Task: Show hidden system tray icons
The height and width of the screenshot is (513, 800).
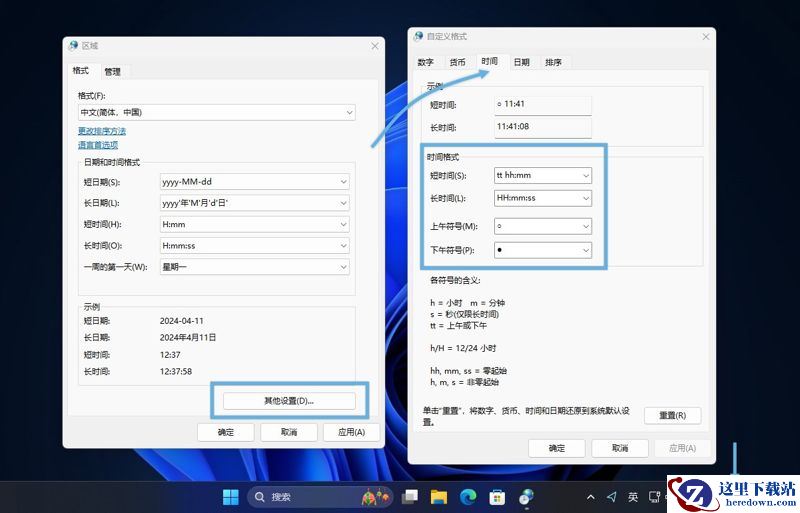Action: coord(590,497)
